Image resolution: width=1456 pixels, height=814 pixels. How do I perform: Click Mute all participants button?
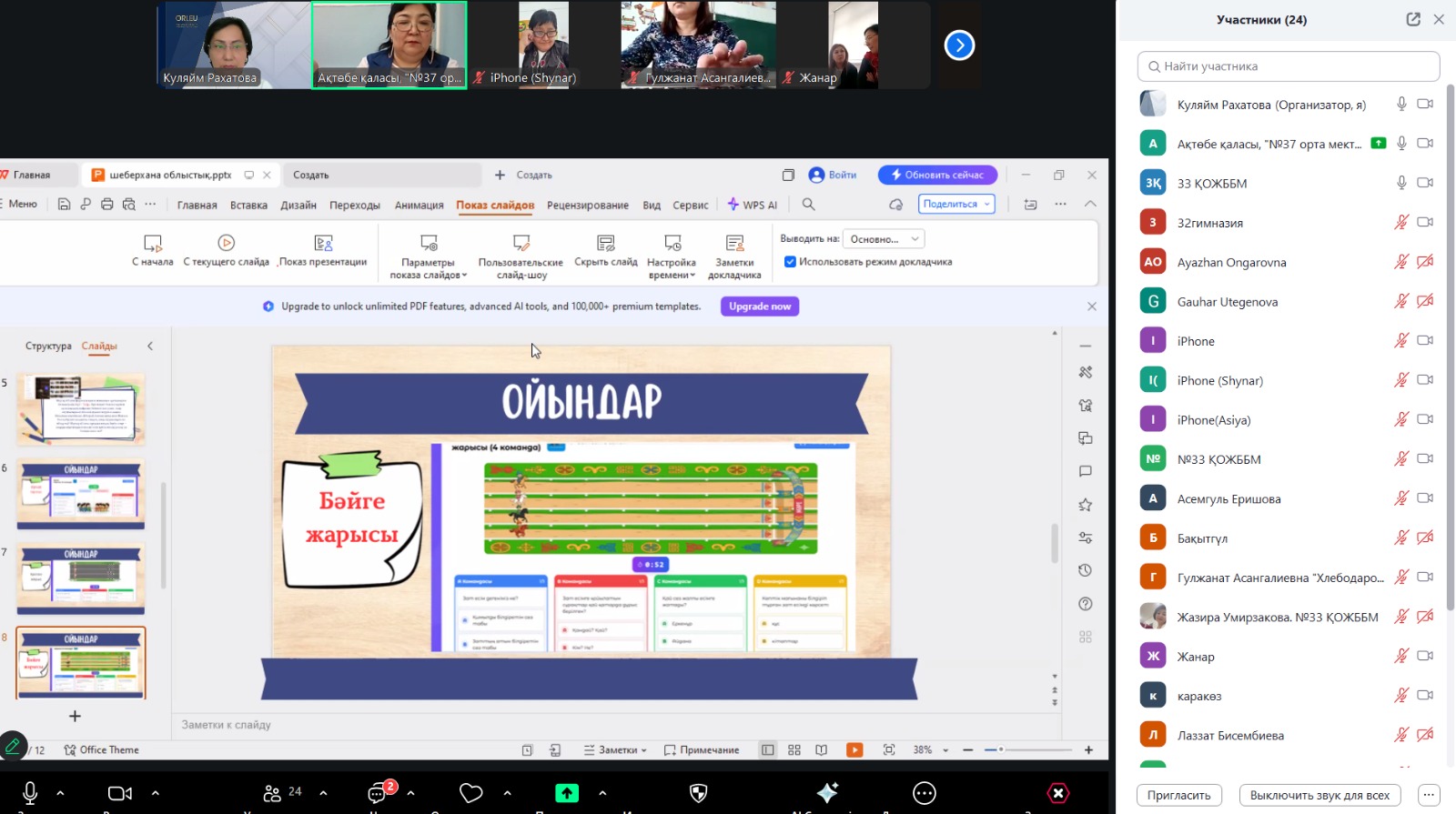(x=1319, y=795)
